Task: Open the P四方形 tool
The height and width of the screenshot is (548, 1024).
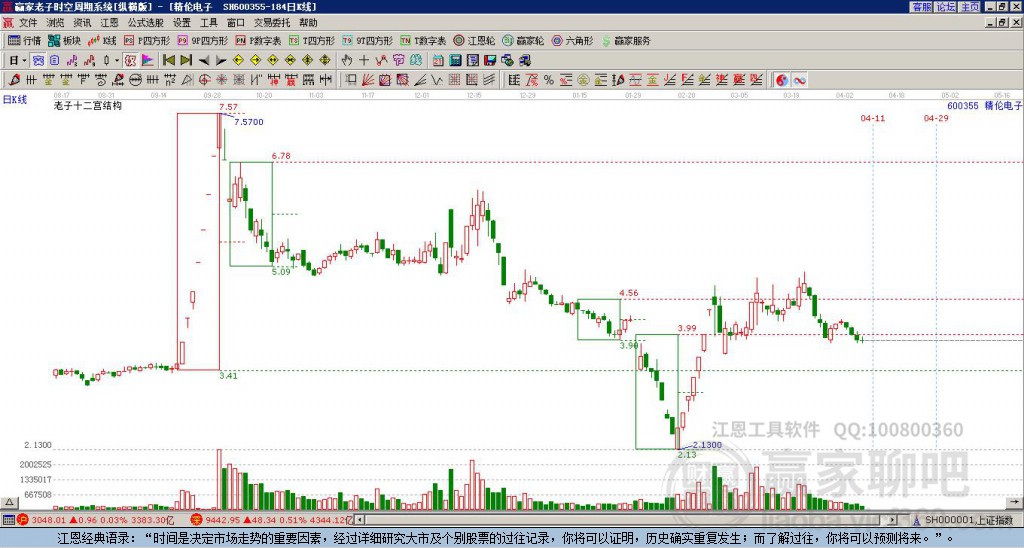Action: point(147,40)
